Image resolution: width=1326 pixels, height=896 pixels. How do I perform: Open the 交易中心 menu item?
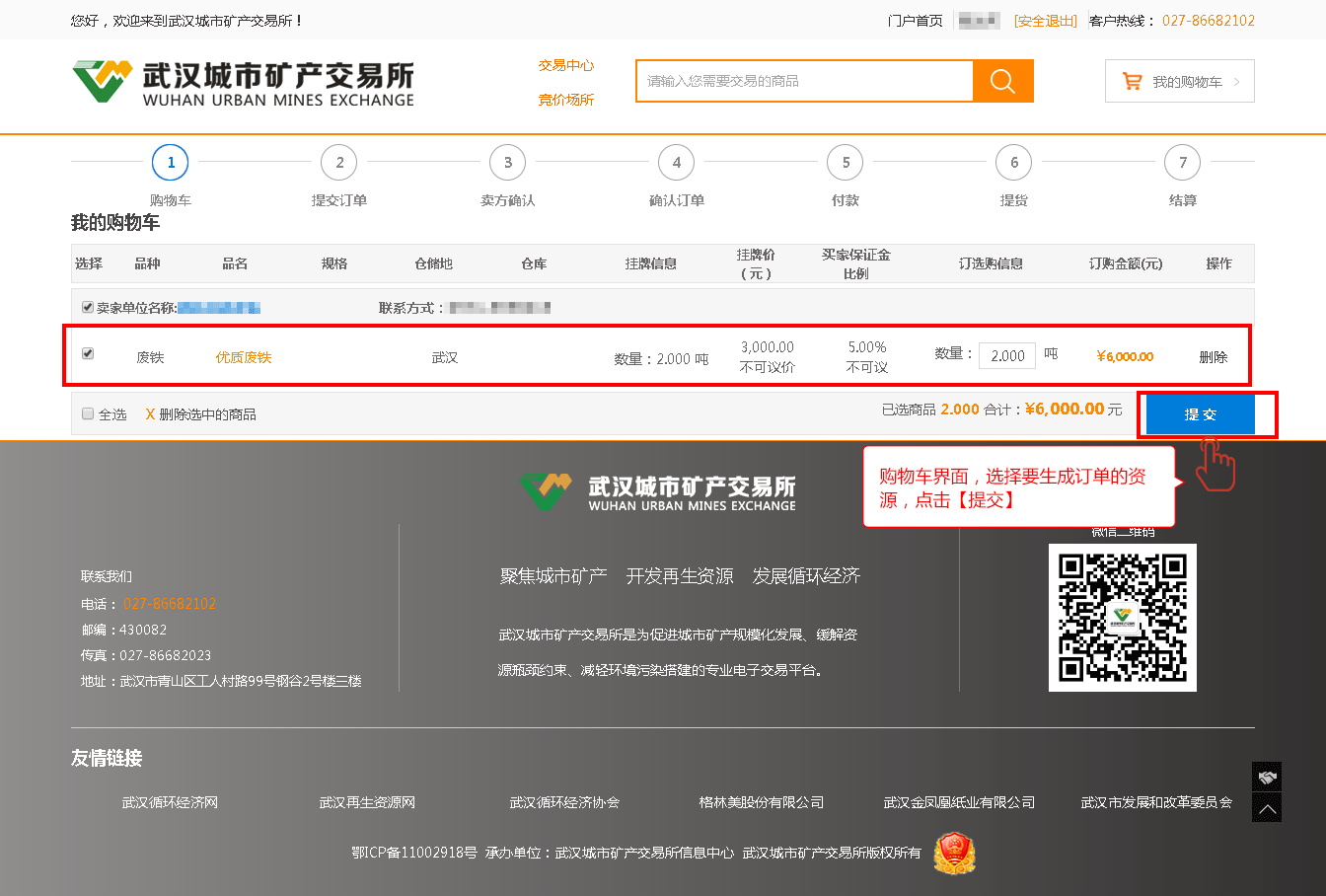[x=565, y=65]
